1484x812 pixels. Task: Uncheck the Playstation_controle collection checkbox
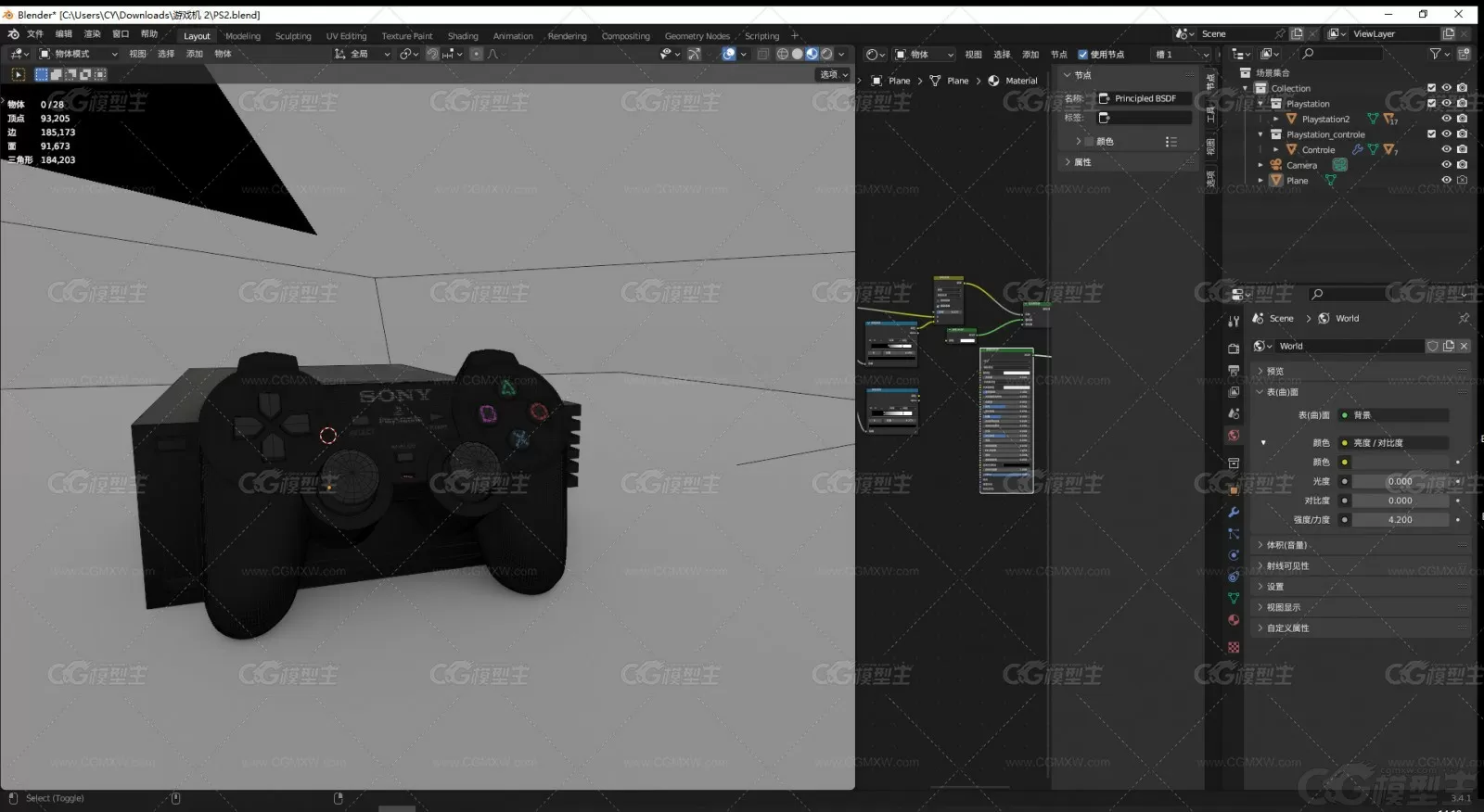[x=1431, y=133]
